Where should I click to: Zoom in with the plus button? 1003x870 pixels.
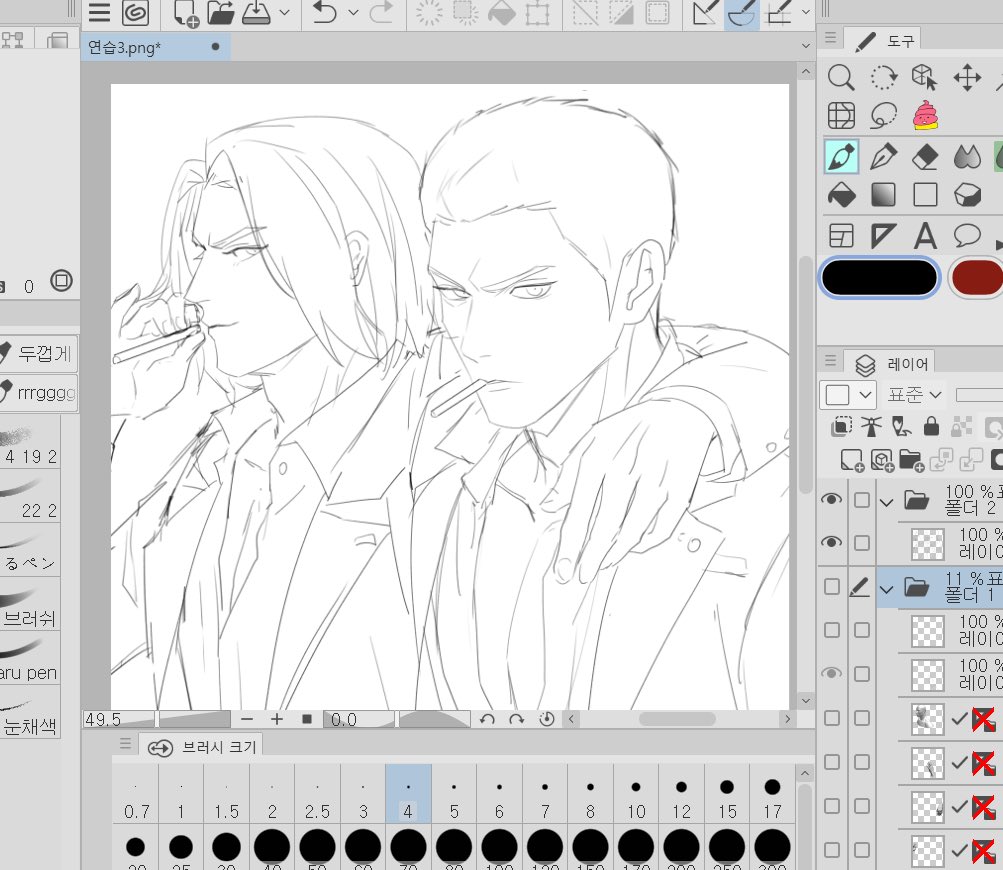[276, 719]
